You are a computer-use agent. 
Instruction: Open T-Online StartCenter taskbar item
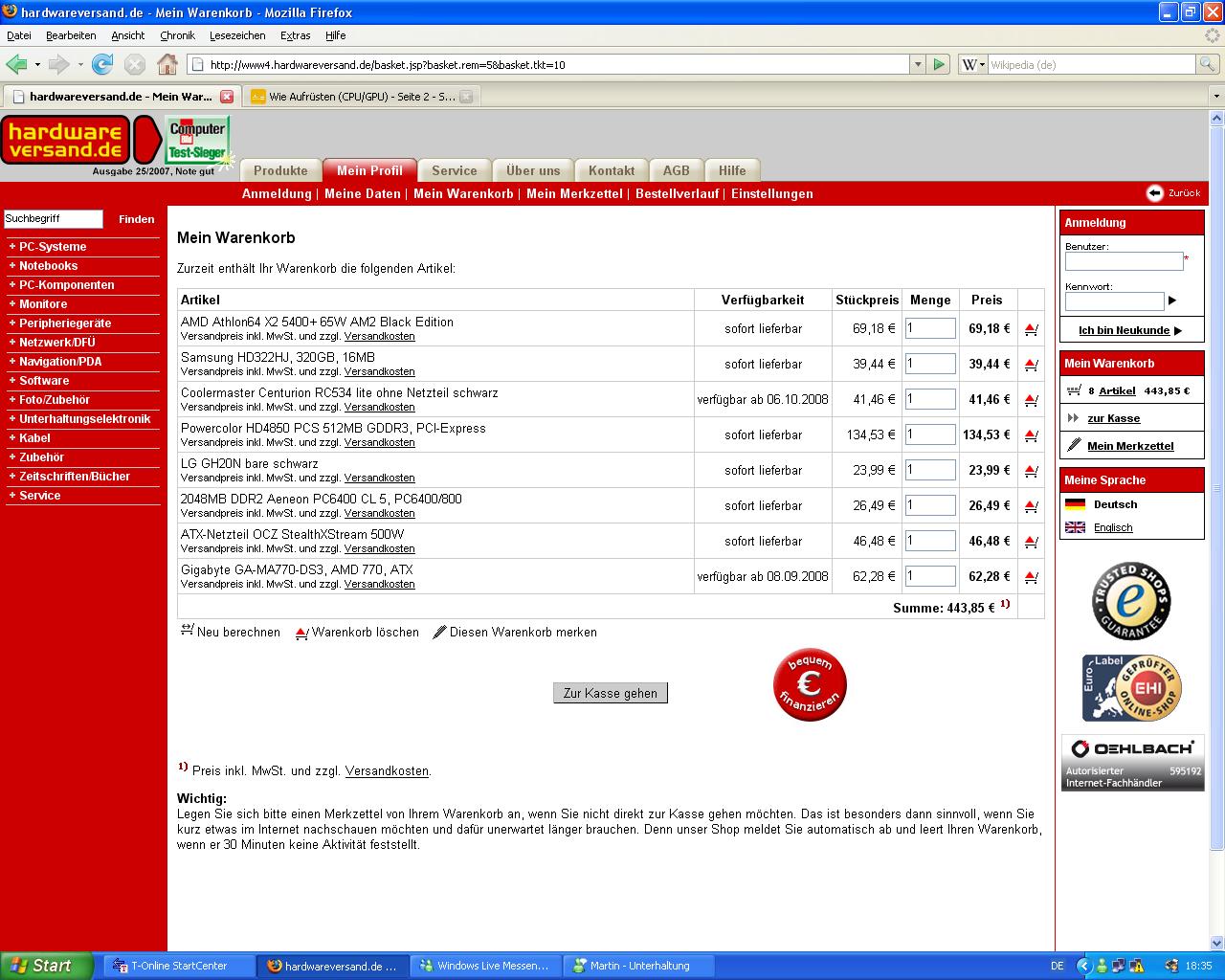180,966
